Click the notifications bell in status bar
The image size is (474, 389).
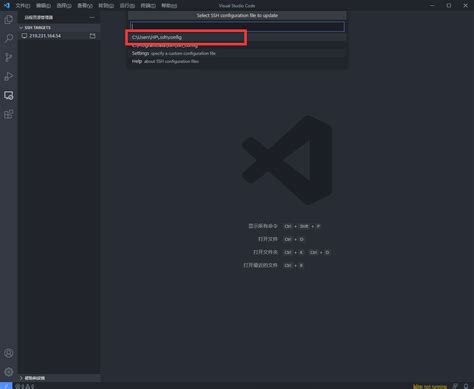tap(466, 386)
